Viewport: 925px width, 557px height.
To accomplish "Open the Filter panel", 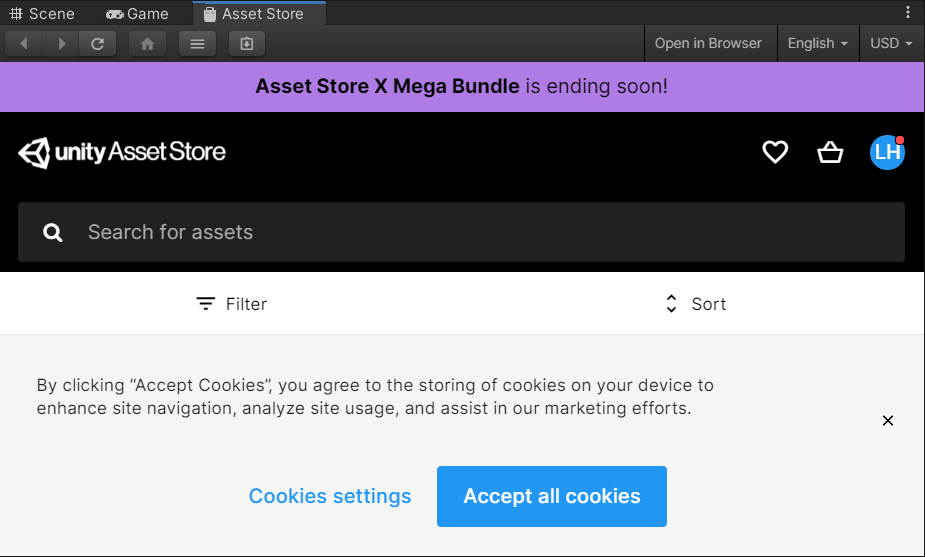I will click(x=231, y=304).
